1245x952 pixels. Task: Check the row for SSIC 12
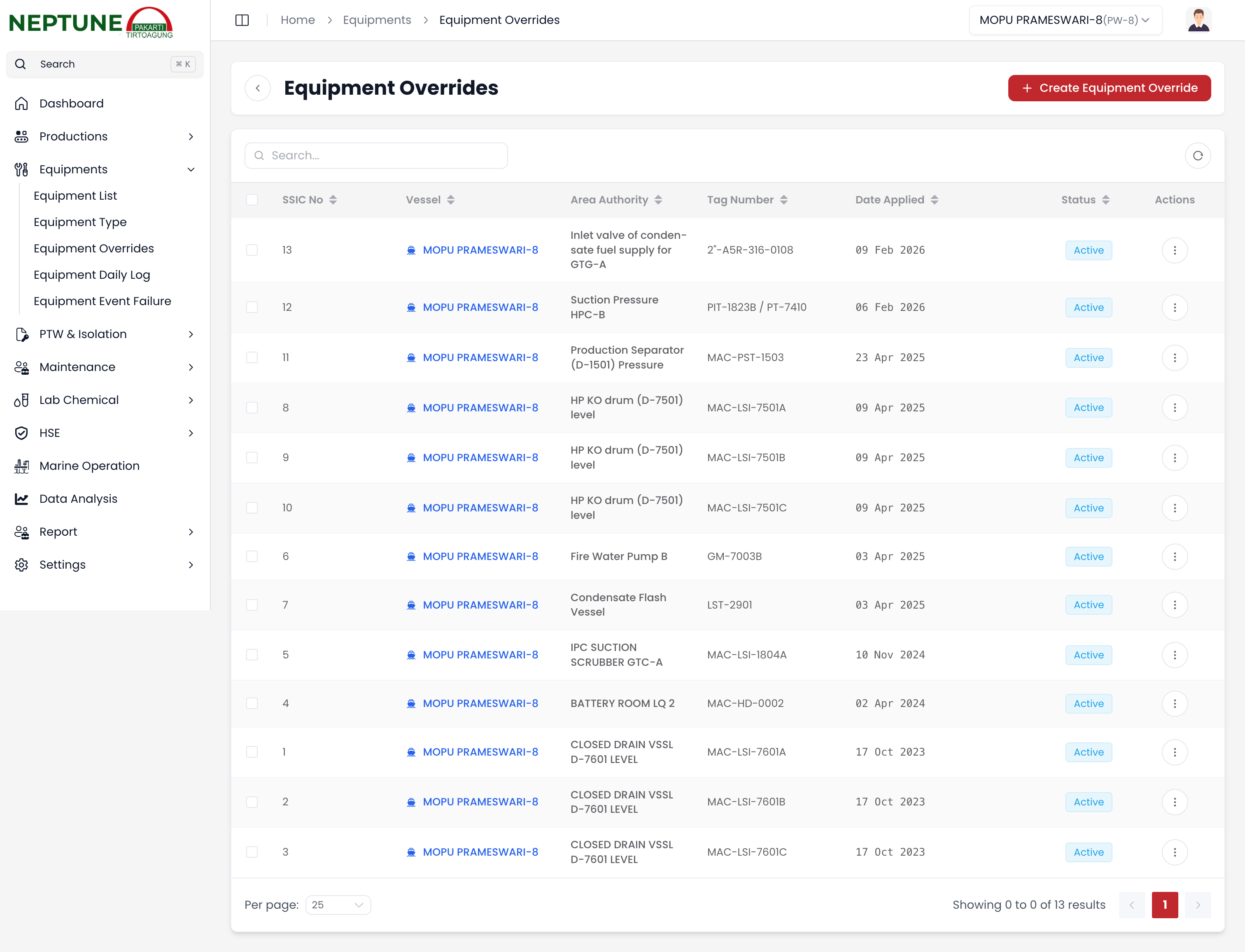tap(252, 307)
